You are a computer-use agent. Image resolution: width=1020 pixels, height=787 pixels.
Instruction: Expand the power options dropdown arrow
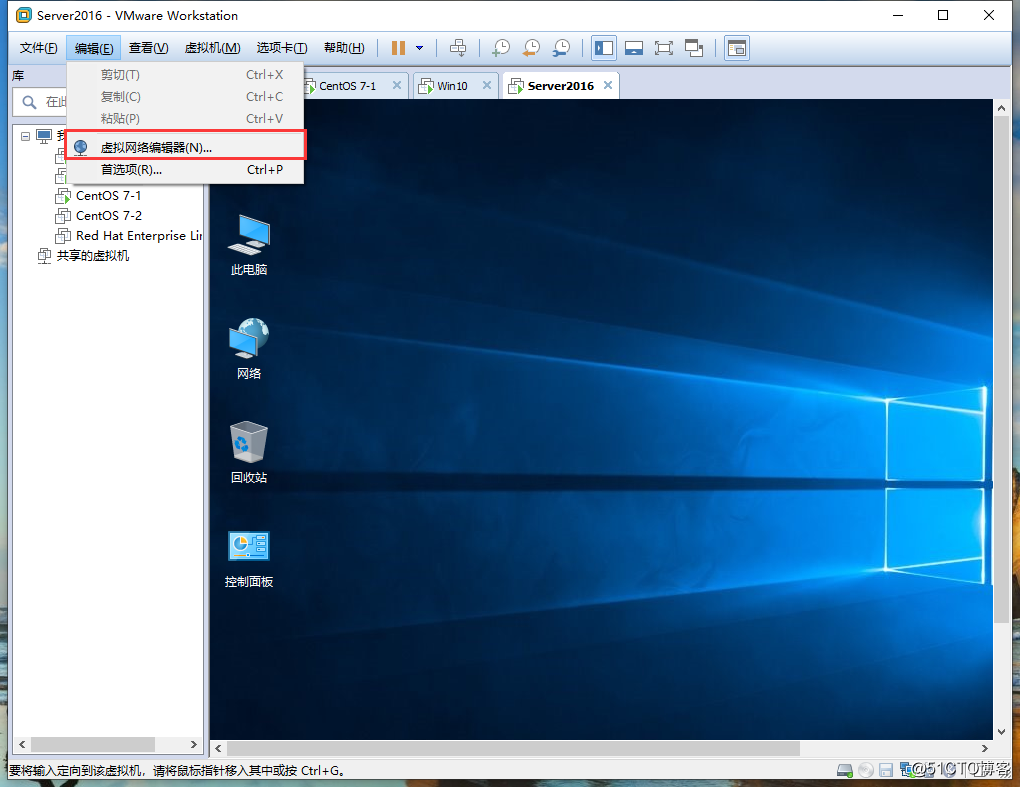point(420,48)
